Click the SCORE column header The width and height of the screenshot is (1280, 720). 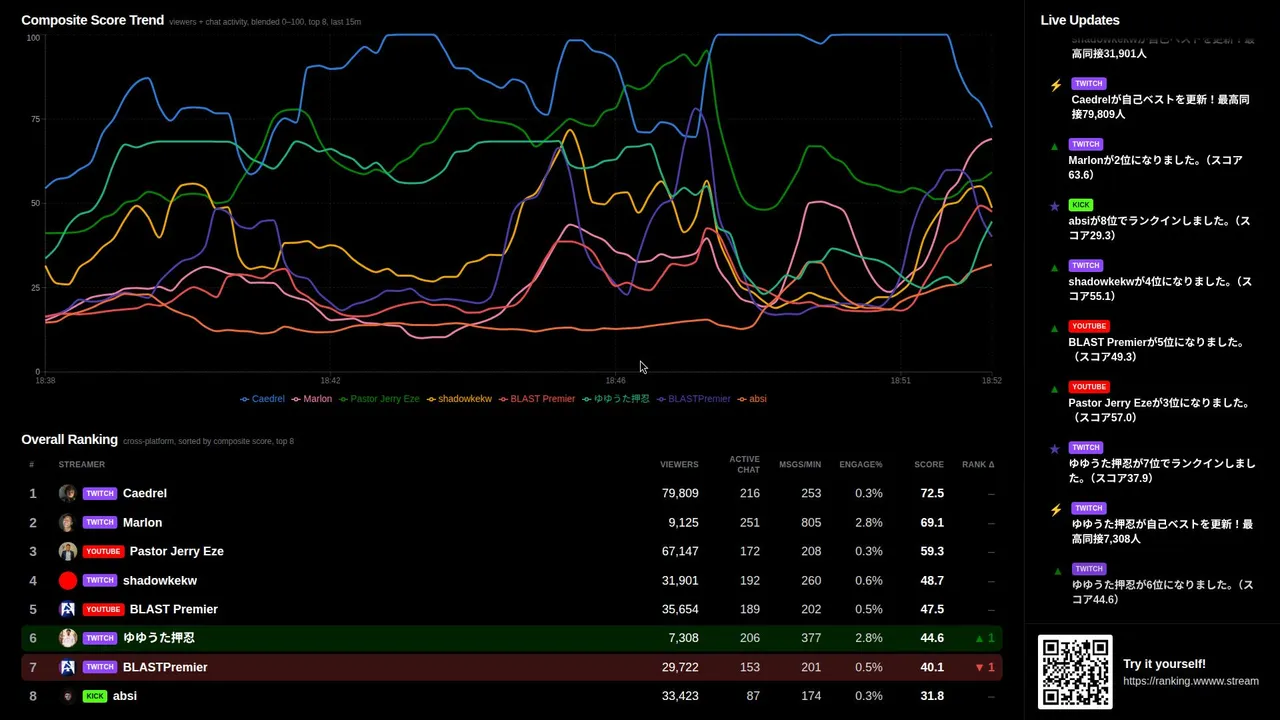(x=929, y=464)
